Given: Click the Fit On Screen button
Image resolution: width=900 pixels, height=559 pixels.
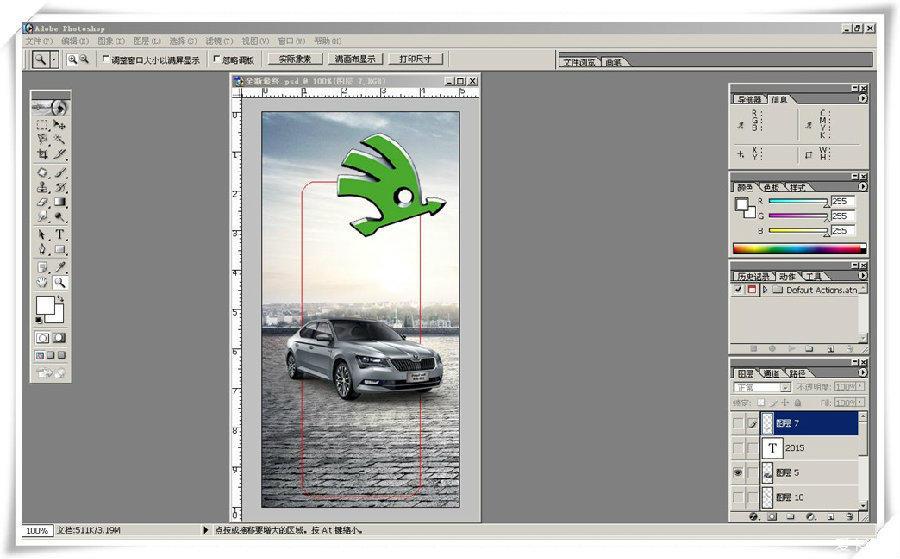Looking at the screenshot, I should [355, 59].
